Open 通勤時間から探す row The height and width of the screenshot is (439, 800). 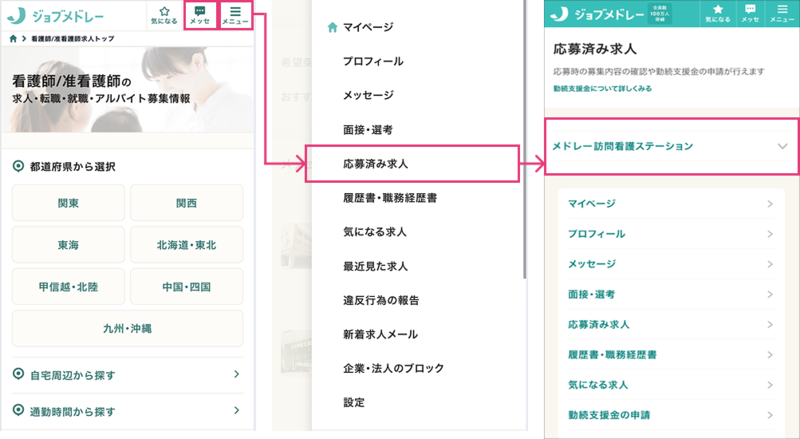(128, 411)
